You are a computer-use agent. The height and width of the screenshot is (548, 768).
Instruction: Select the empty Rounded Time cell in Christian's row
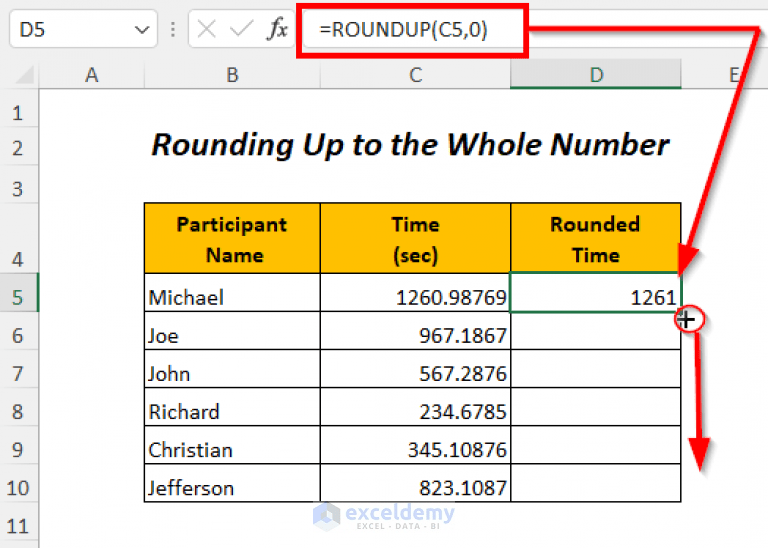pyautogui.click(x=596, y=445)
